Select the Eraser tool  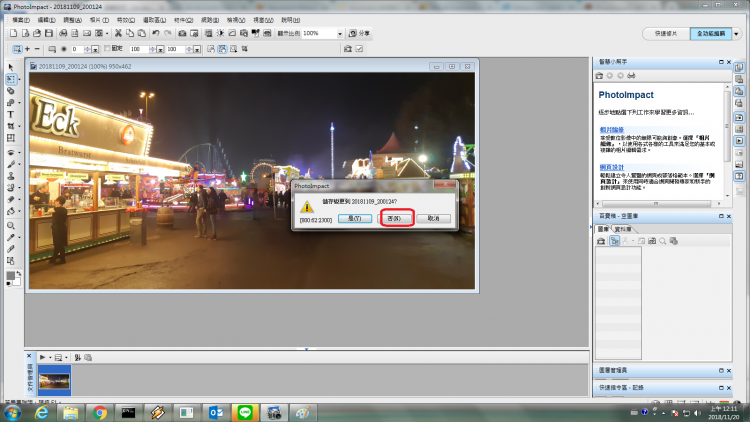click(x=11, y=200)
